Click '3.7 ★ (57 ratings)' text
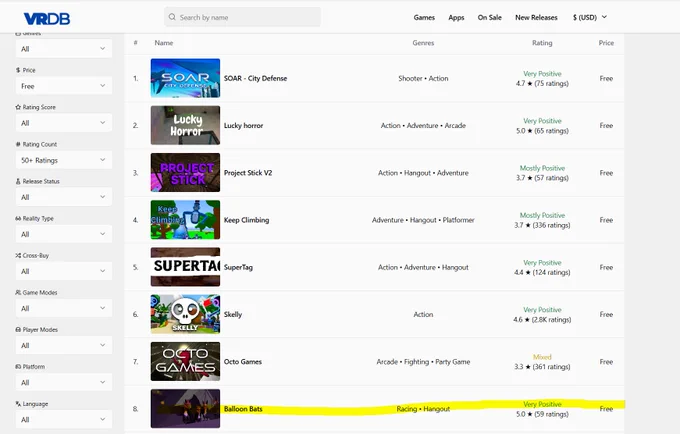 coord(542,178)
